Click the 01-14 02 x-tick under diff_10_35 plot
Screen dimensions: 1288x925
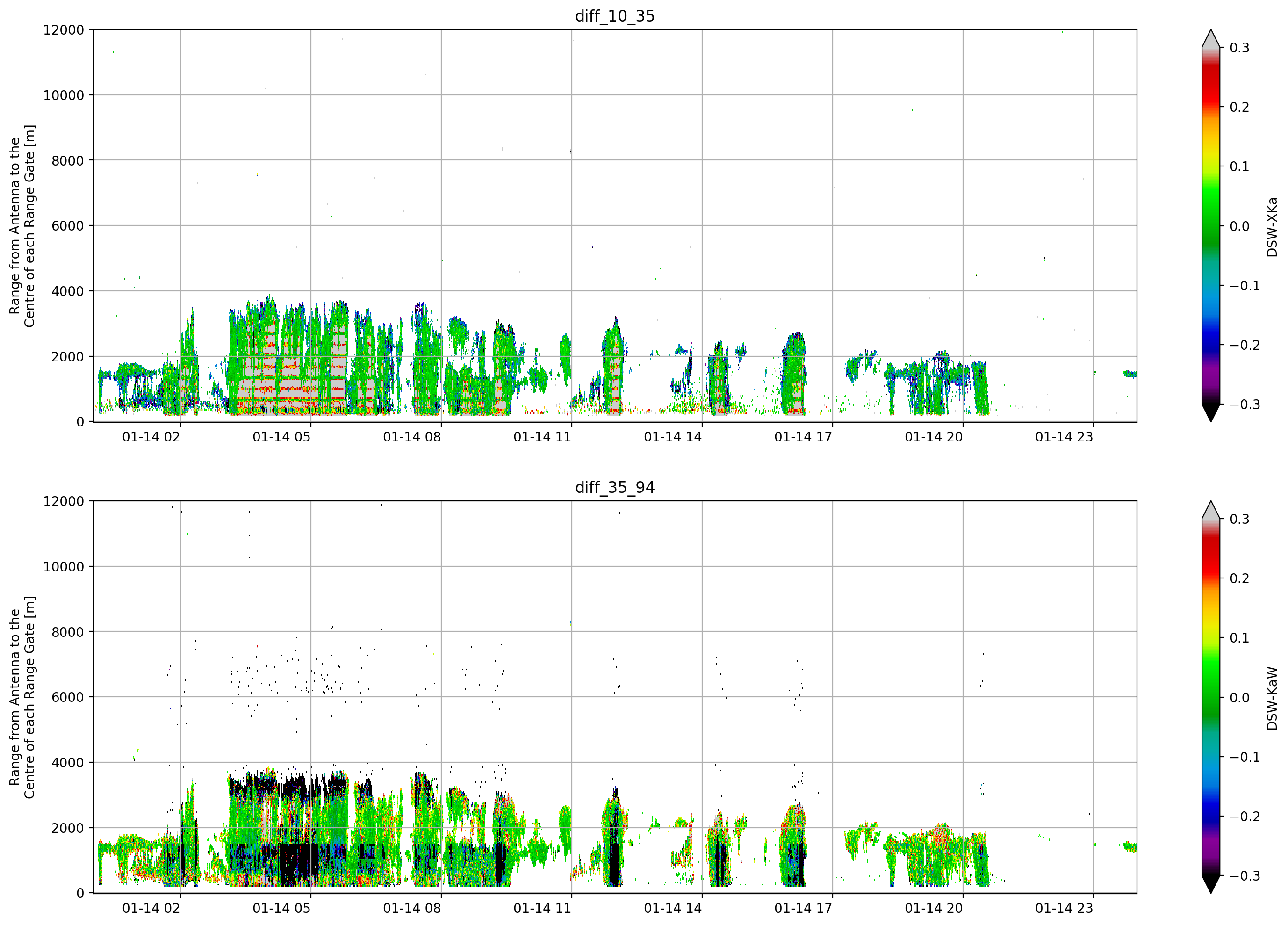pos(151,437)
